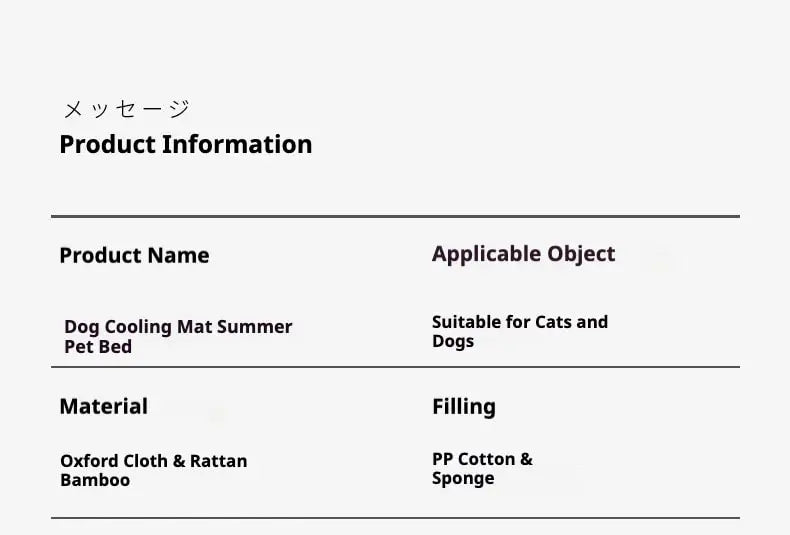Click the word 'Bamboo'

tap(95, 480)
